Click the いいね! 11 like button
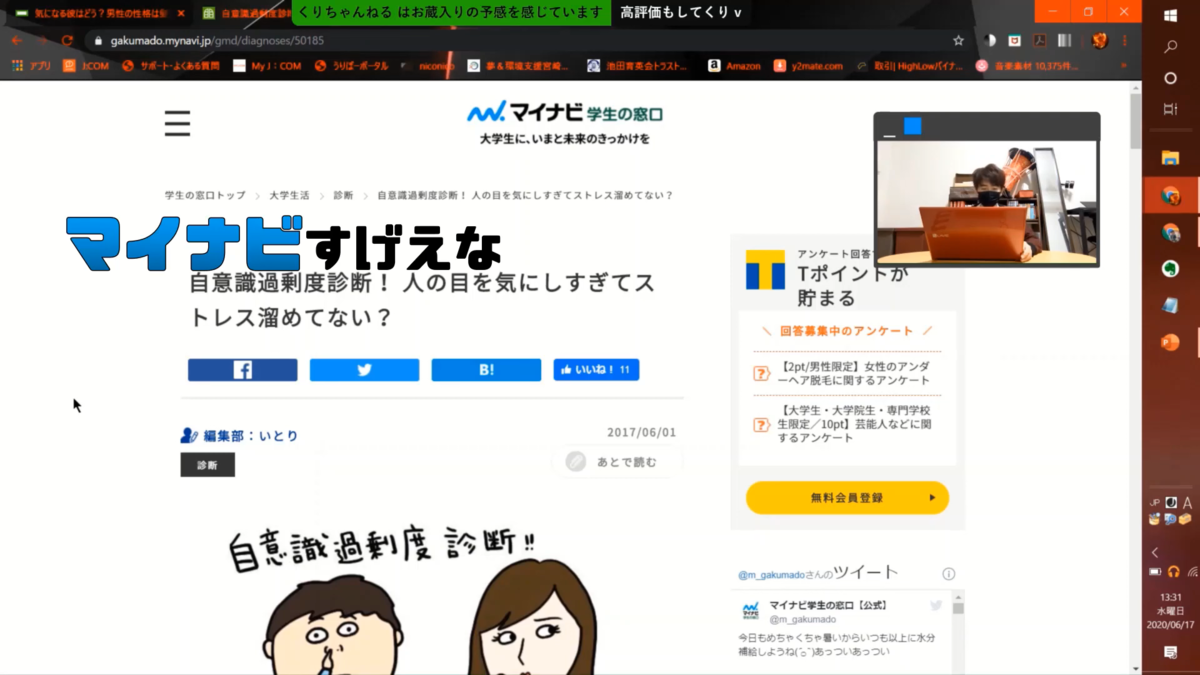 (x=596, y=370)
